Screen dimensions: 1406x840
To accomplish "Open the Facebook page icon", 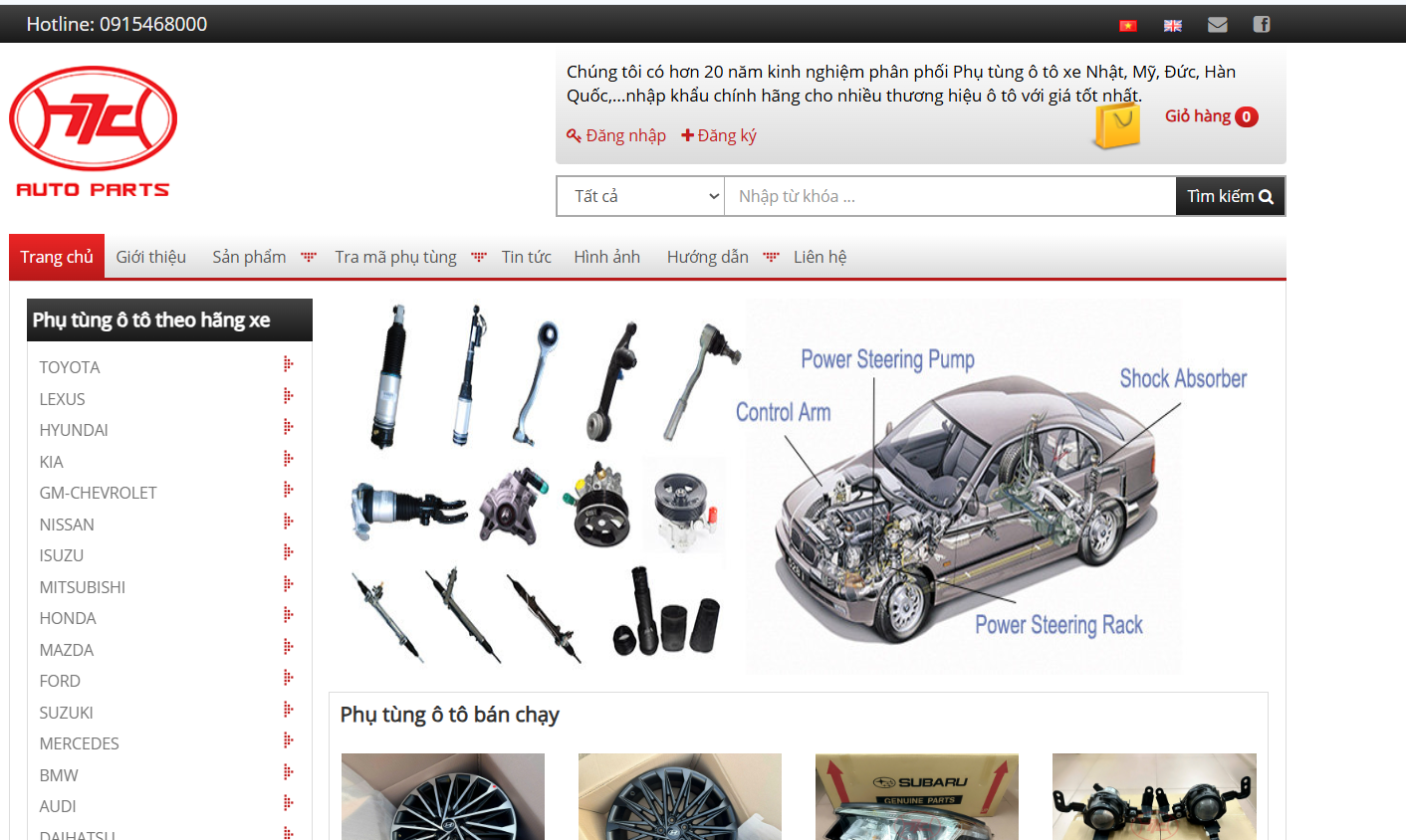I will tap(1262, 24).
